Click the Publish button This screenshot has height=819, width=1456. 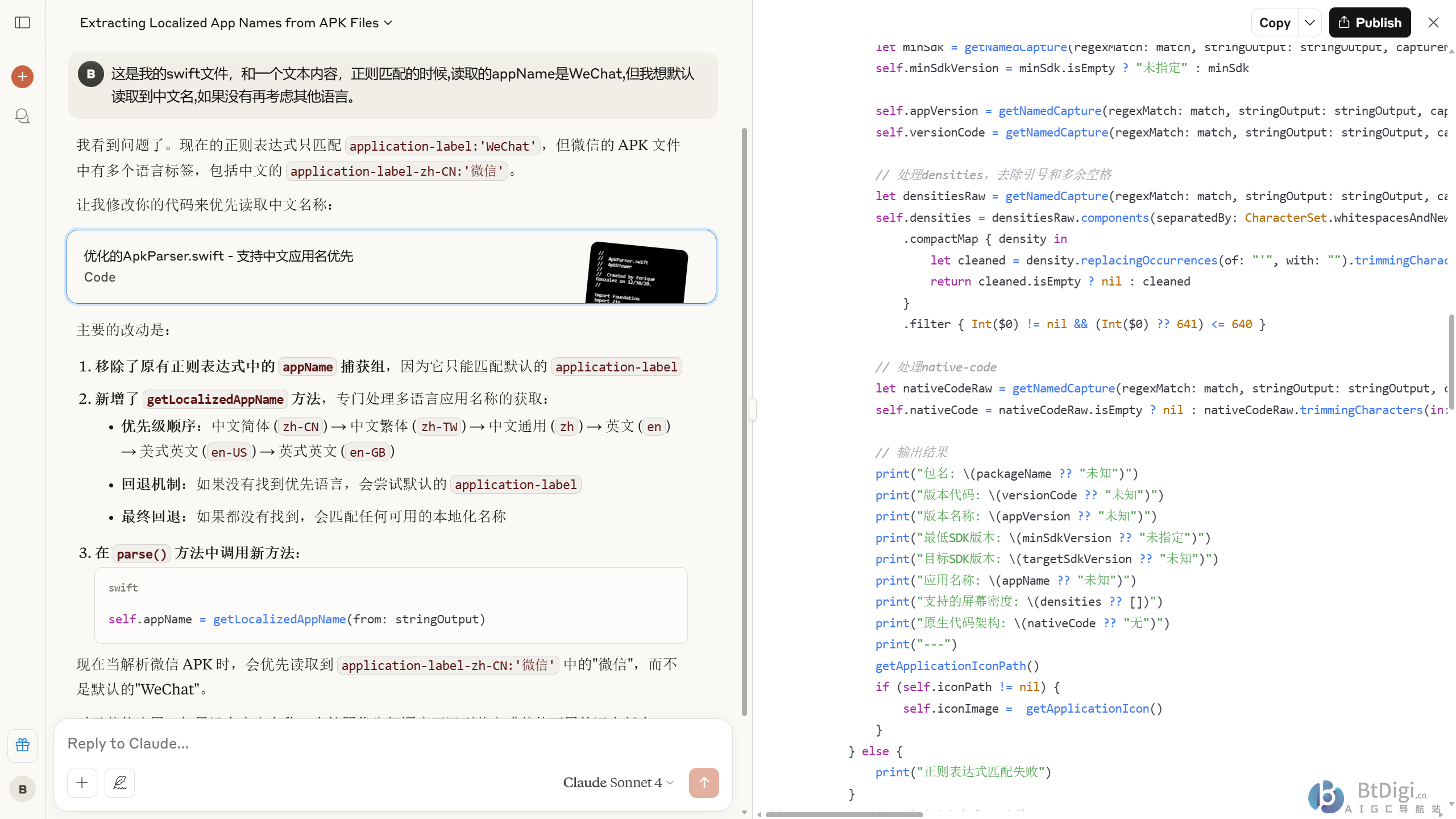pyautogui.click(x=1369, y=23)
